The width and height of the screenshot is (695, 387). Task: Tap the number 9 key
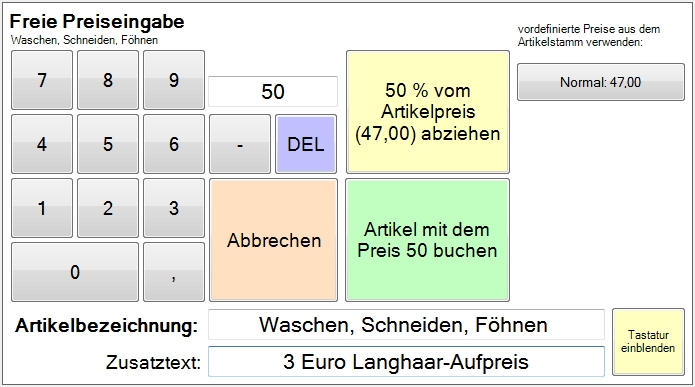click(x=174, y=80)
